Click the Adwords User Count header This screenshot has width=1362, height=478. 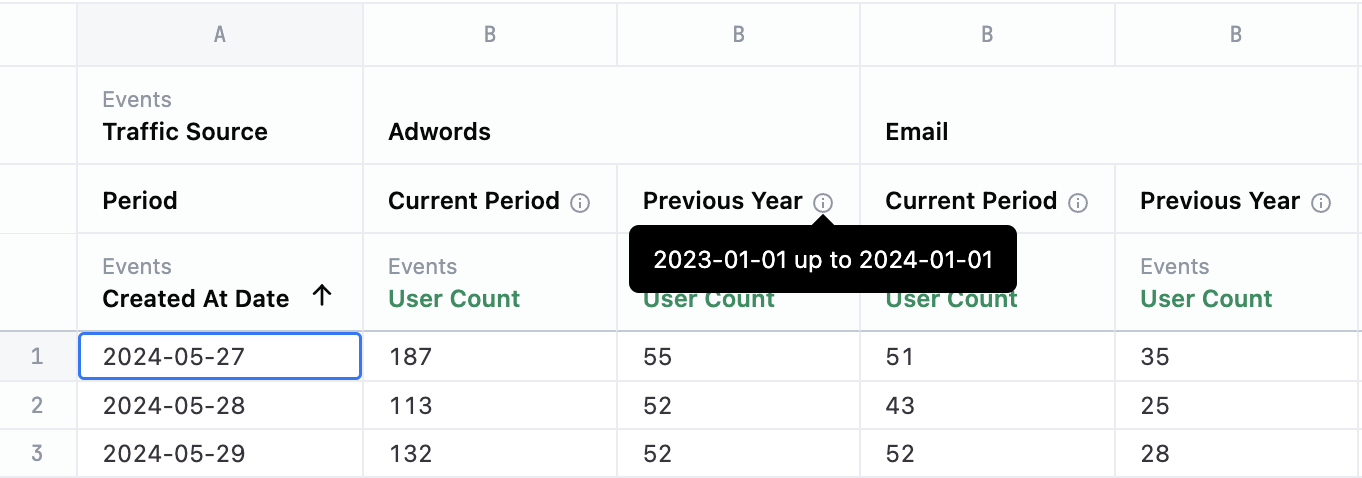tap(454, 298)
